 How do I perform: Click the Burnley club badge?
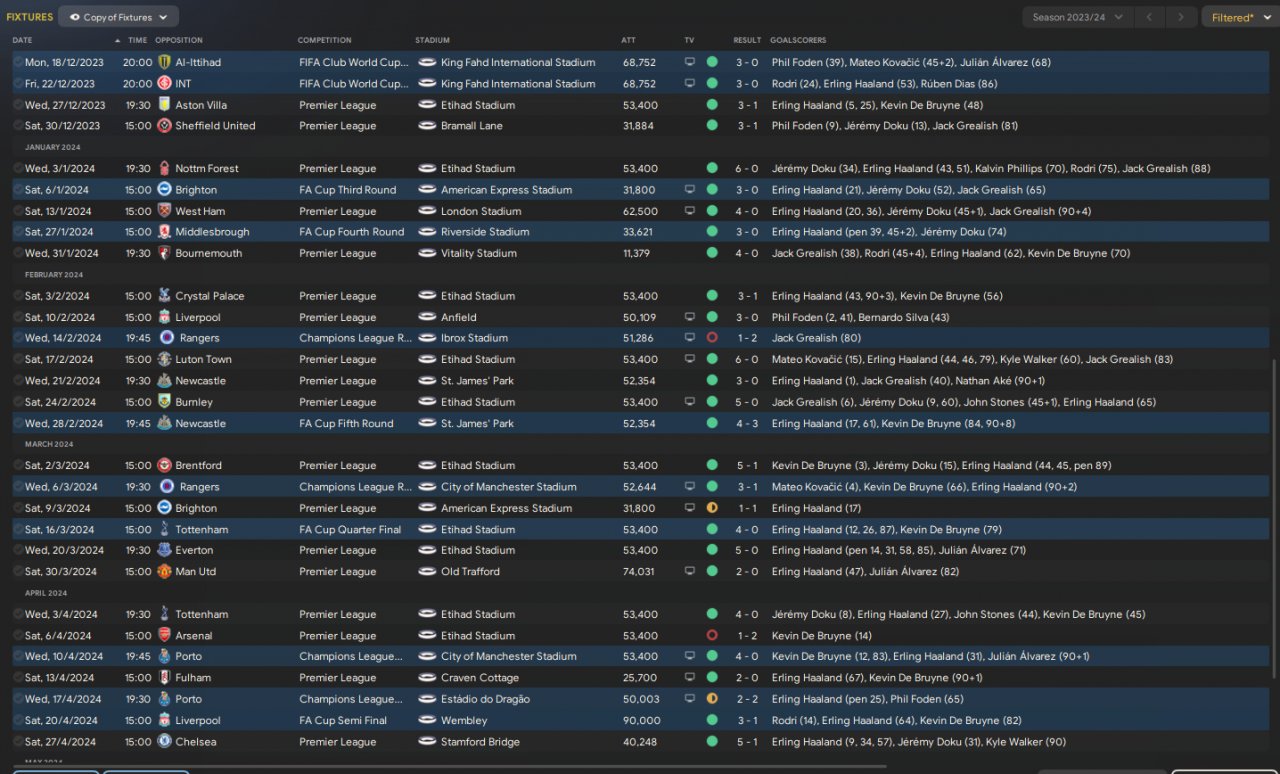coord(164,402)
